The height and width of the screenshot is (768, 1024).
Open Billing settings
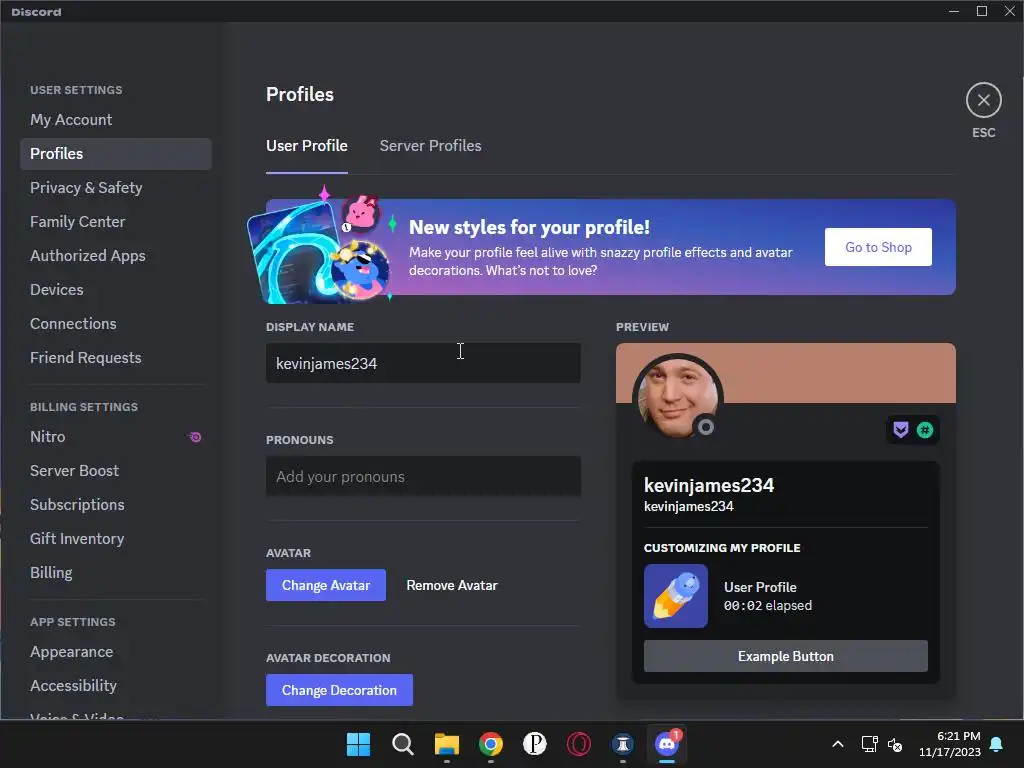click(116, 572)
